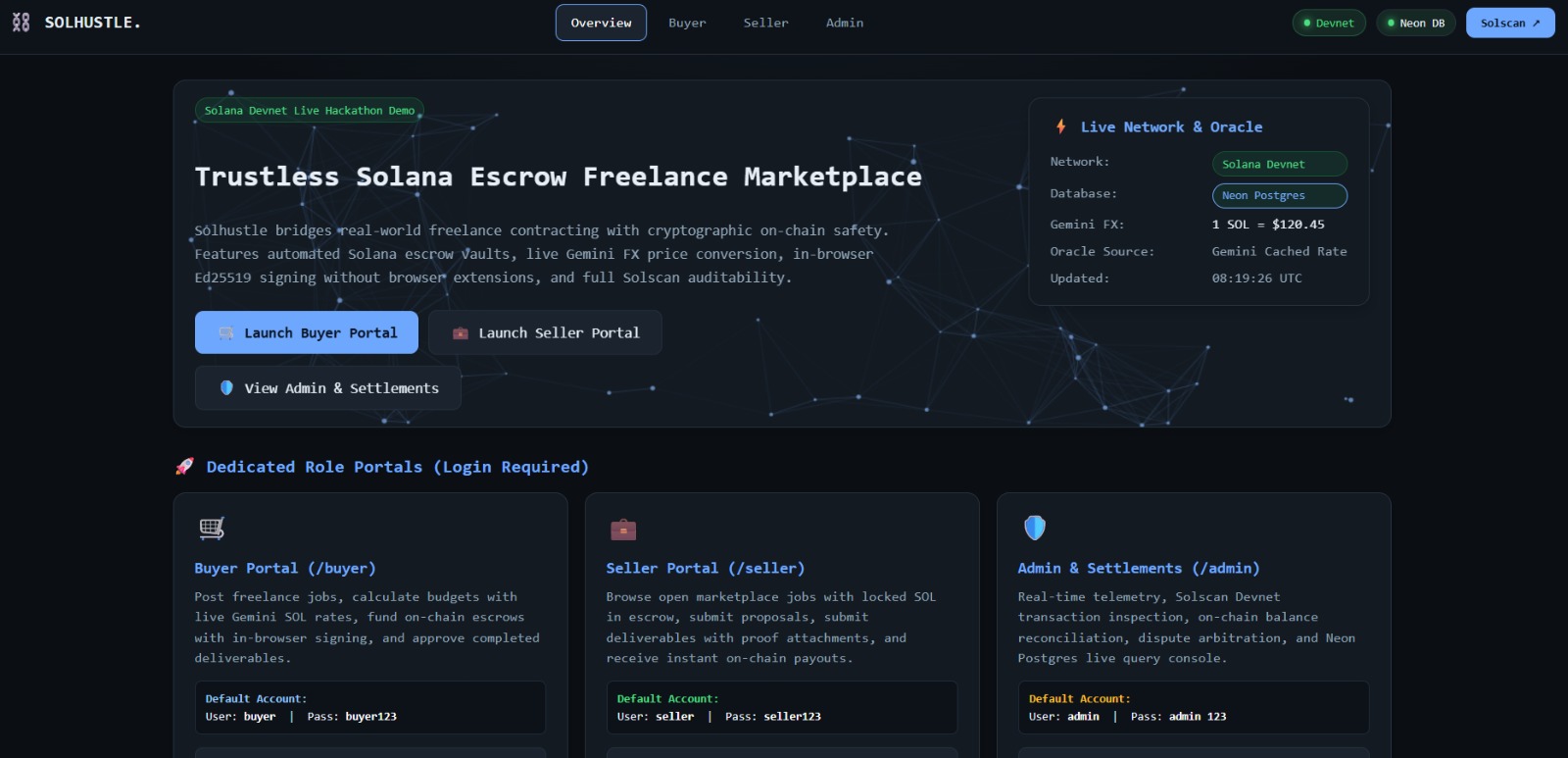Click the Solana Devnet Live Hackathon Demo badge
1568x758 pixels.
point(310,111)
